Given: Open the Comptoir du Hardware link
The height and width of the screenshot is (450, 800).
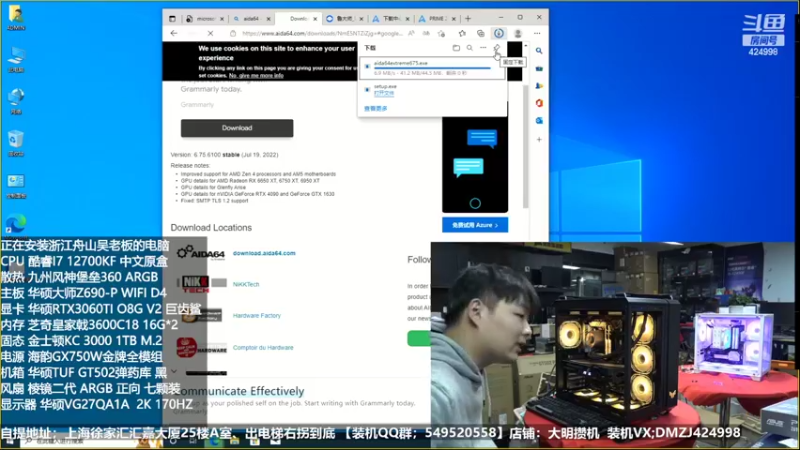Looking at the screenshot, I should [263, 347].
